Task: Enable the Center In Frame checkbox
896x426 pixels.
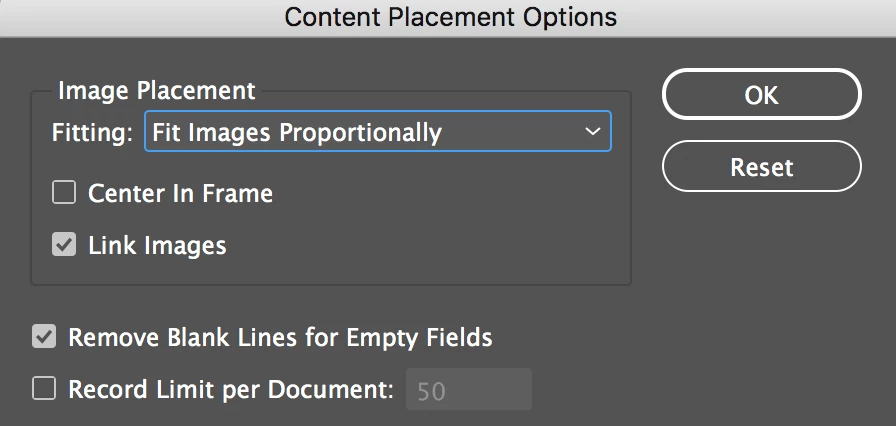Action: pyautogui.click(x=65, y=193)
